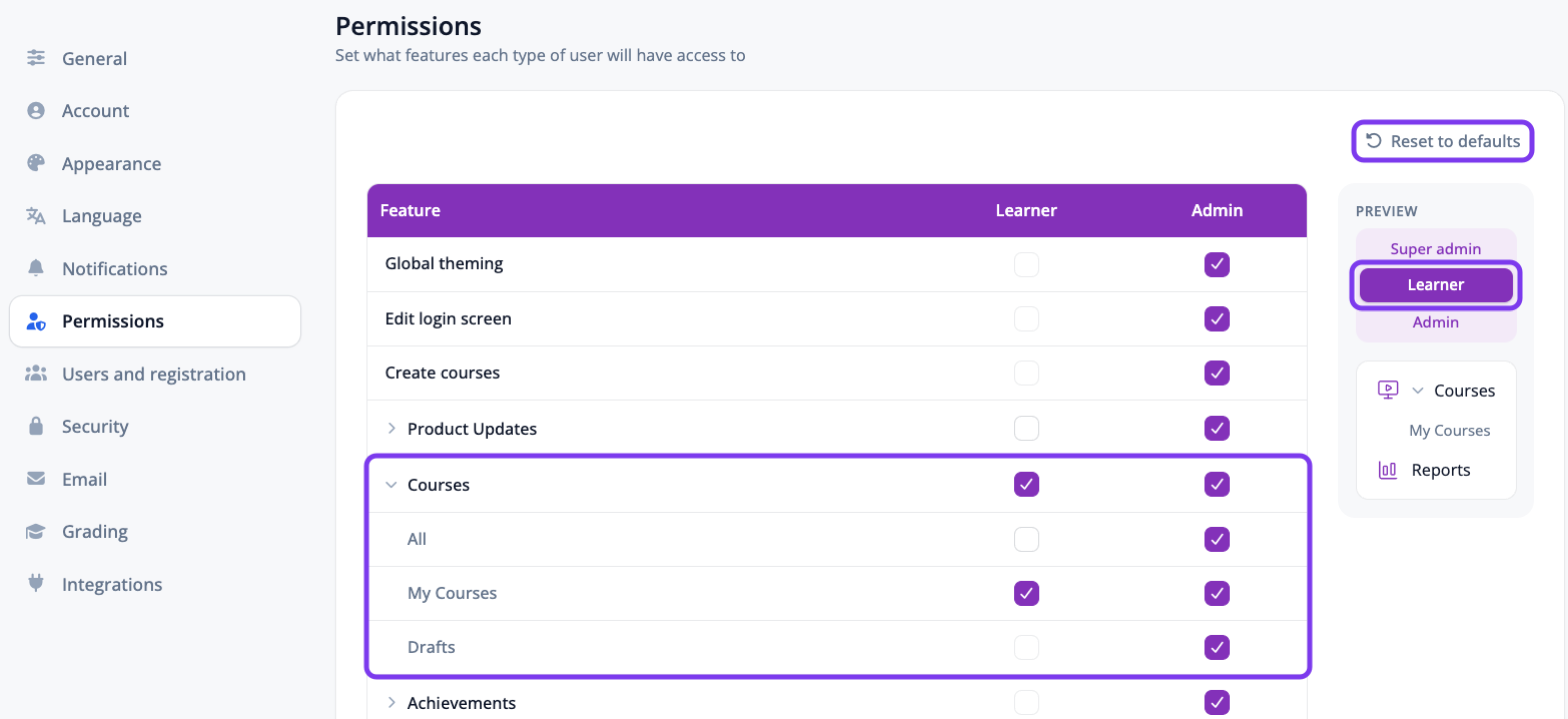Click the Email envelope icon
Image resolution: width=1568 pixels, height=719 pixels.
point(36,479)
